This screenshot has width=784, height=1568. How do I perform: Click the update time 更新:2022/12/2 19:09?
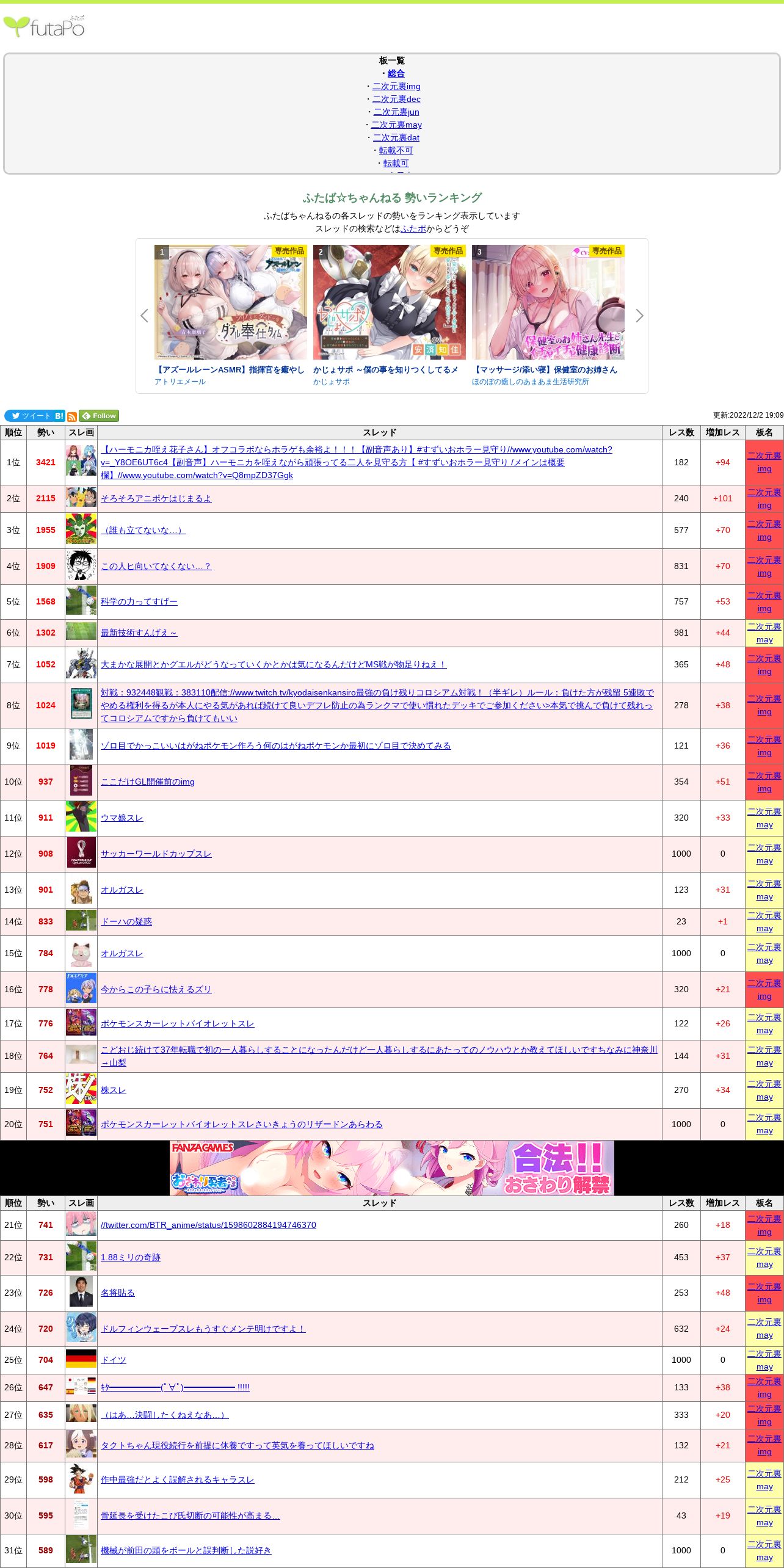point(748,415)
